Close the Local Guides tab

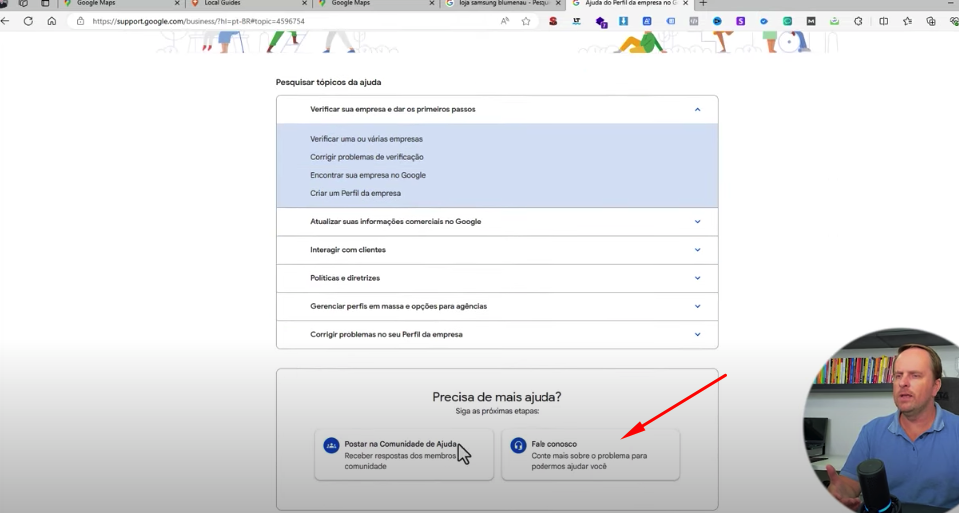(x=305, y=3)
